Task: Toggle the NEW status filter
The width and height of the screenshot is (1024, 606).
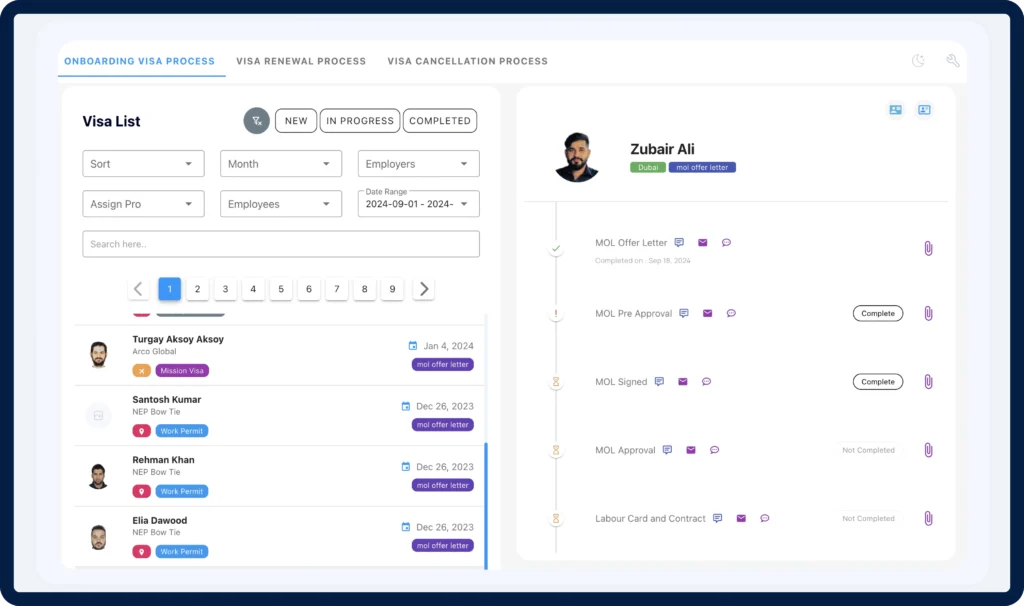Action: point(296,121)
